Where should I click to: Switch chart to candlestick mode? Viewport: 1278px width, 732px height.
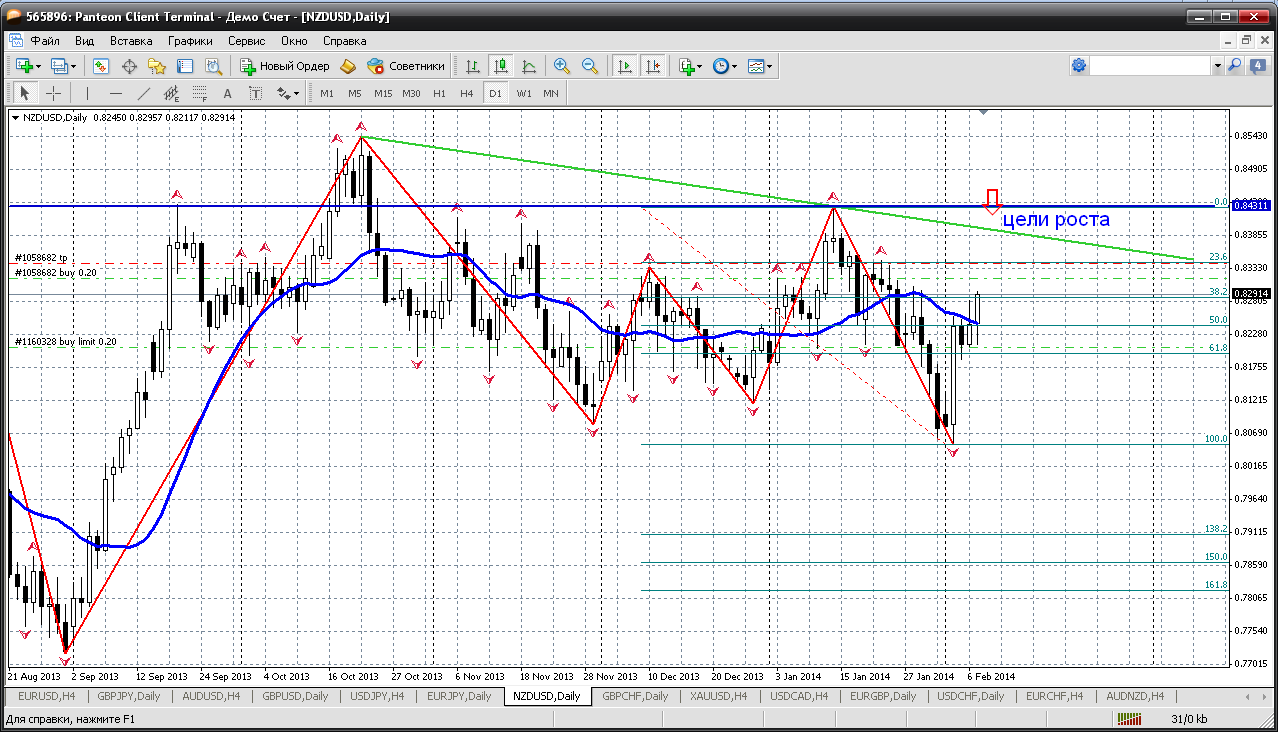(501, 66)
